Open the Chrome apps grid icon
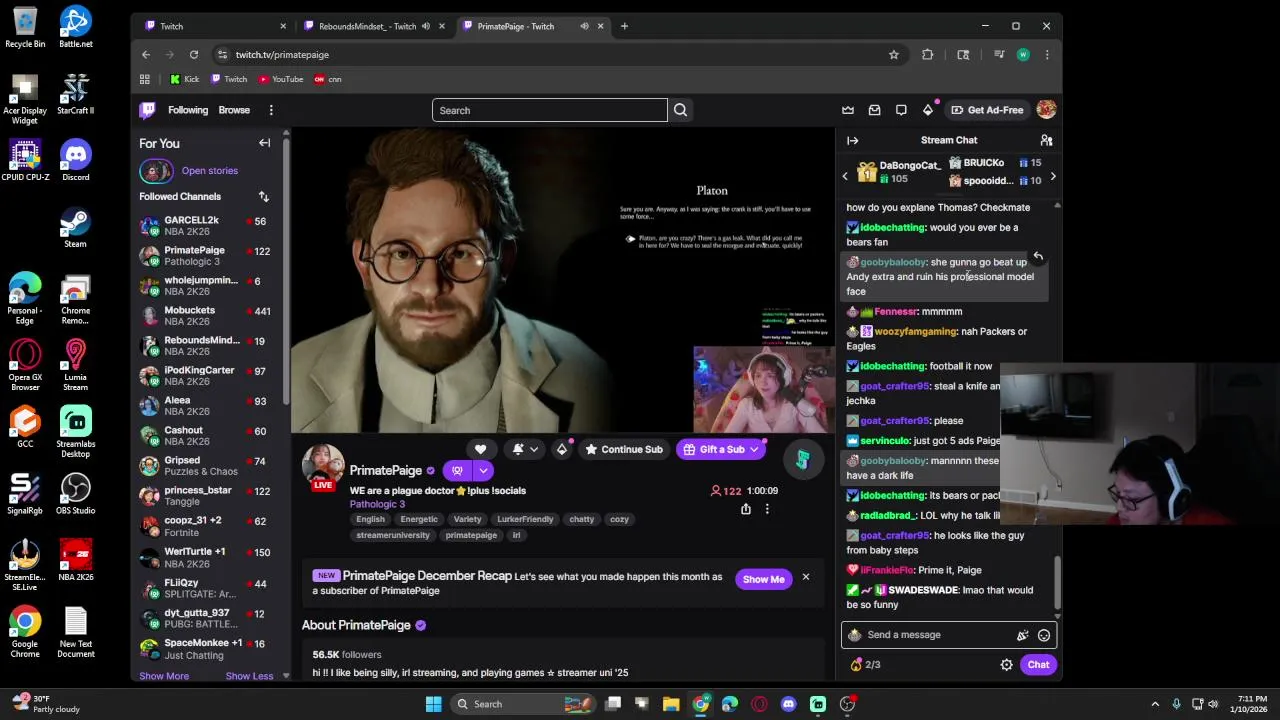This screenshot has width=1280, height=720. (145, 79)
